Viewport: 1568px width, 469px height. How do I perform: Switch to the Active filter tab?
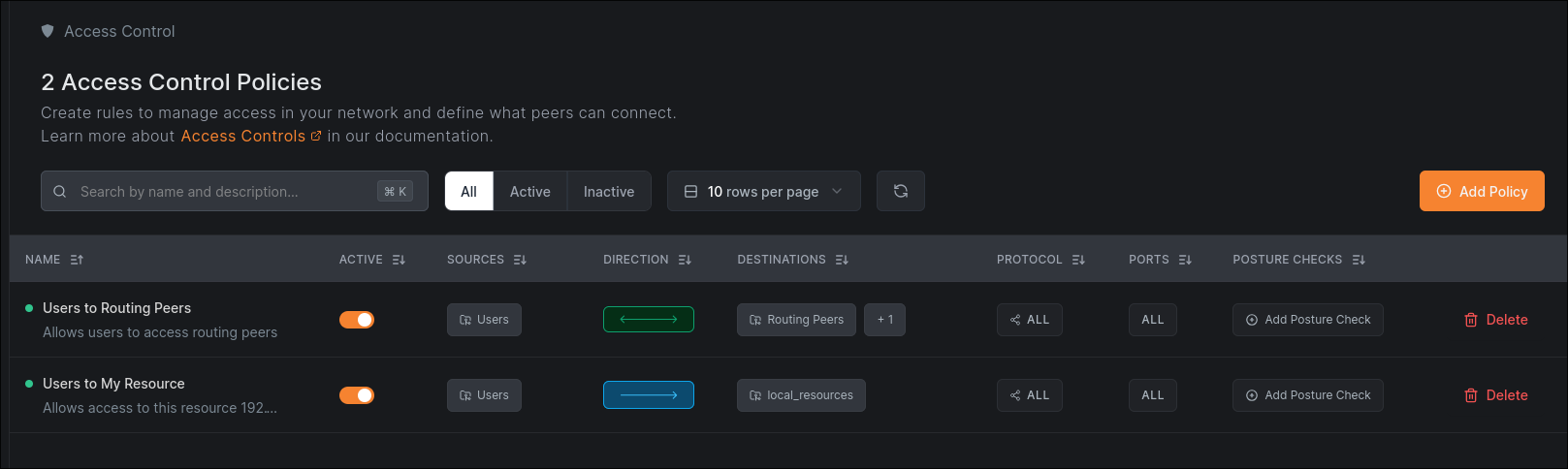tap(529, 191)
